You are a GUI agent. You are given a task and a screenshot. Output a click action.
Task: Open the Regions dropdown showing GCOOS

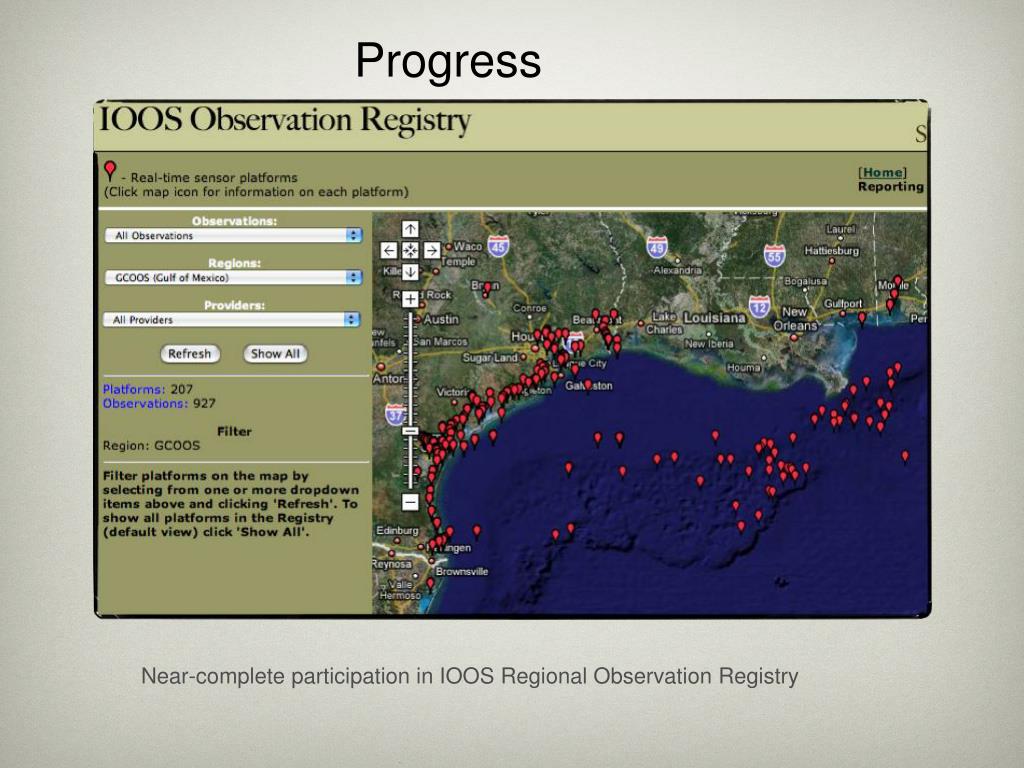(234, 278)
